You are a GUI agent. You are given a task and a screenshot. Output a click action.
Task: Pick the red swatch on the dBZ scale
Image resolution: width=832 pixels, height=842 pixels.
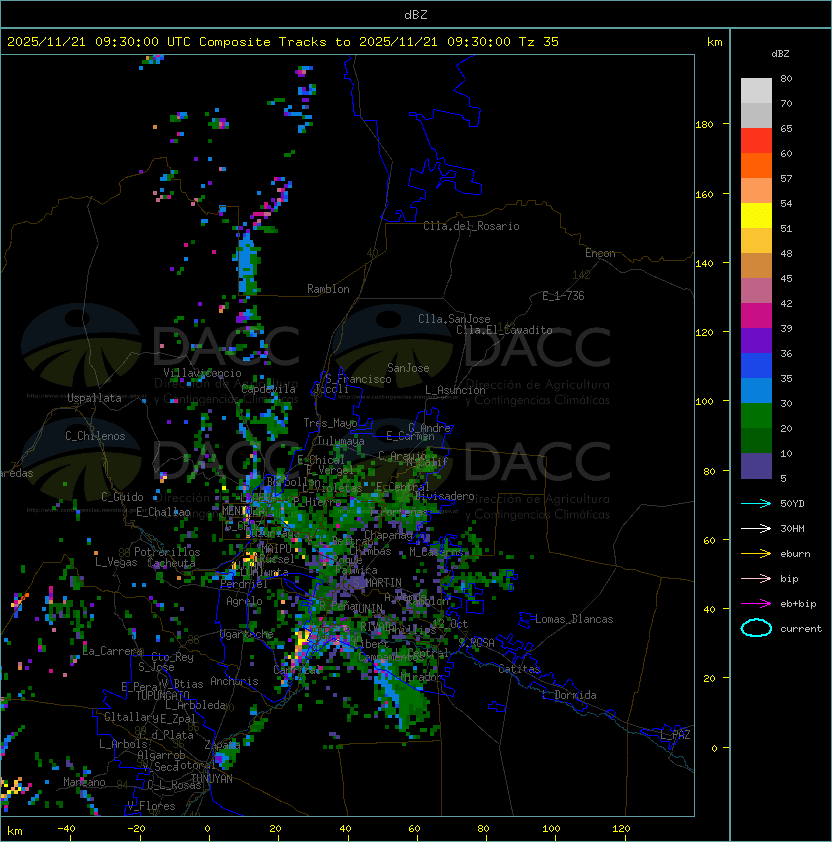[756, 141]
